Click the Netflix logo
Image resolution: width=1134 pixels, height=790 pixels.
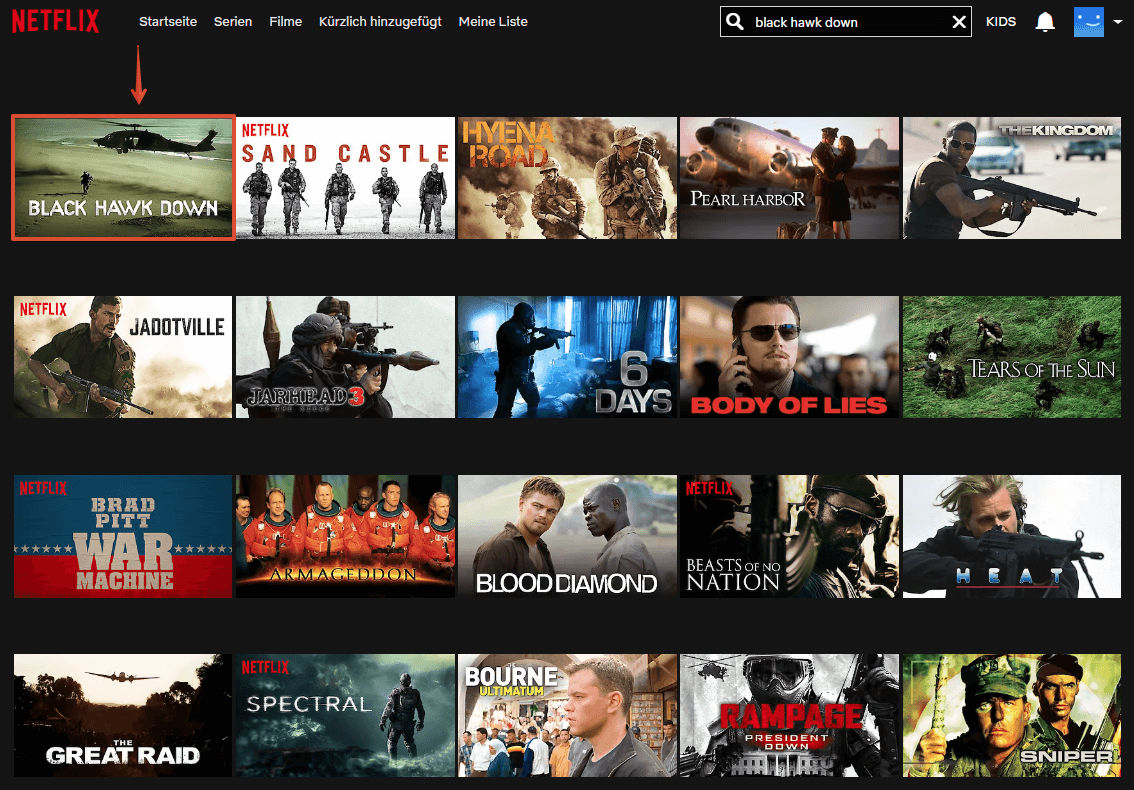pyautogui.click(x=56, y=21)
